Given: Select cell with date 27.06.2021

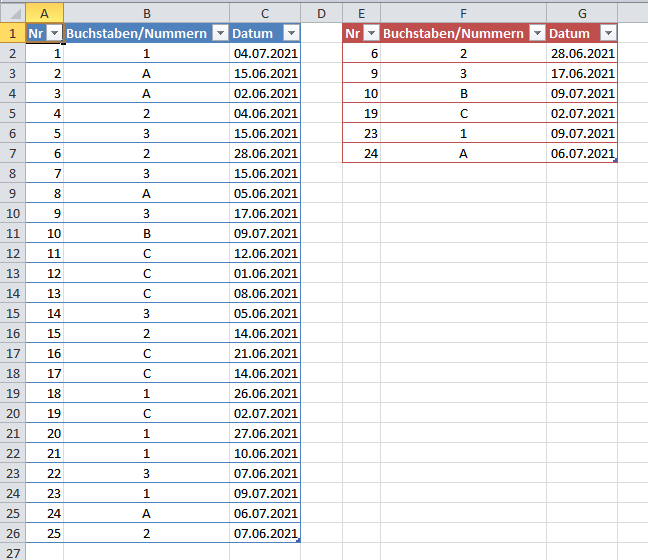Looking at the screenshot, I should (x=265, y=434).
